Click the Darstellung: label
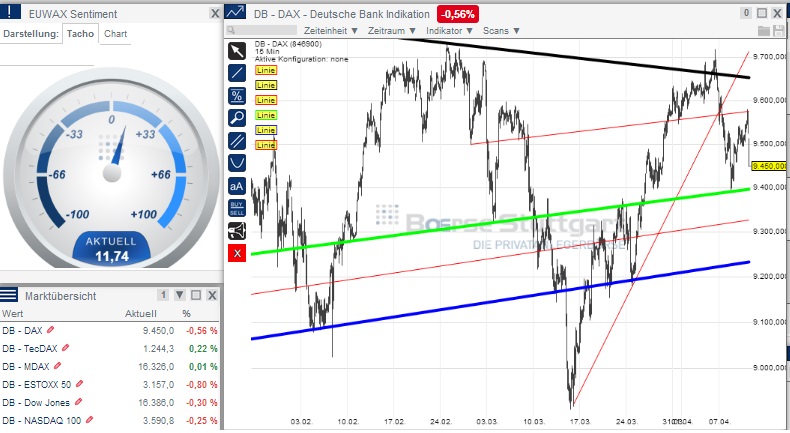 (x=31, y=34)
